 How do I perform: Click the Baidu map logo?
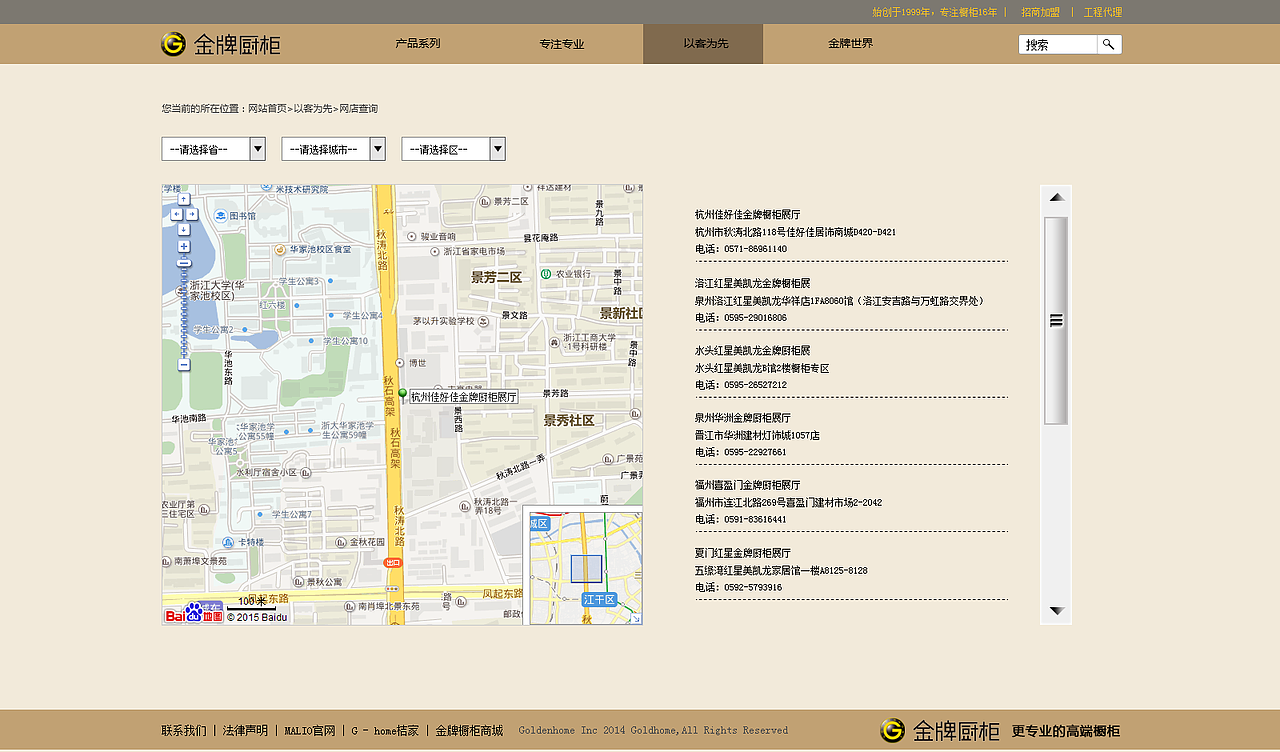click(x=194, y=612)
